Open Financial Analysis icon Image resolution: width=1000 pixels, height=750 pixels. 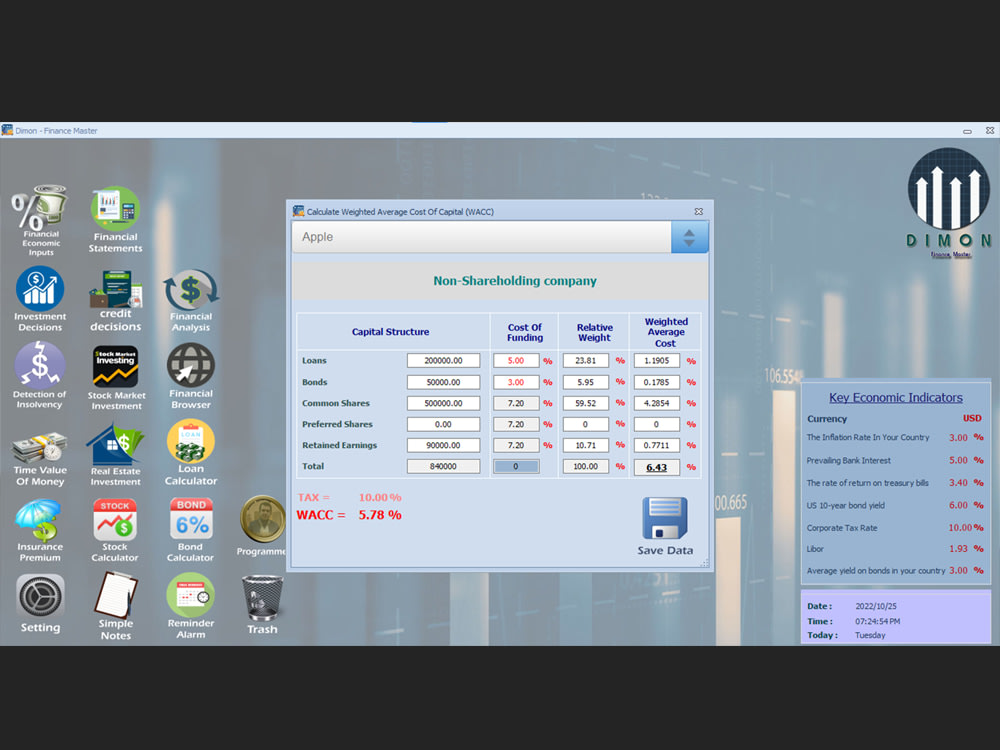(191, 300)
